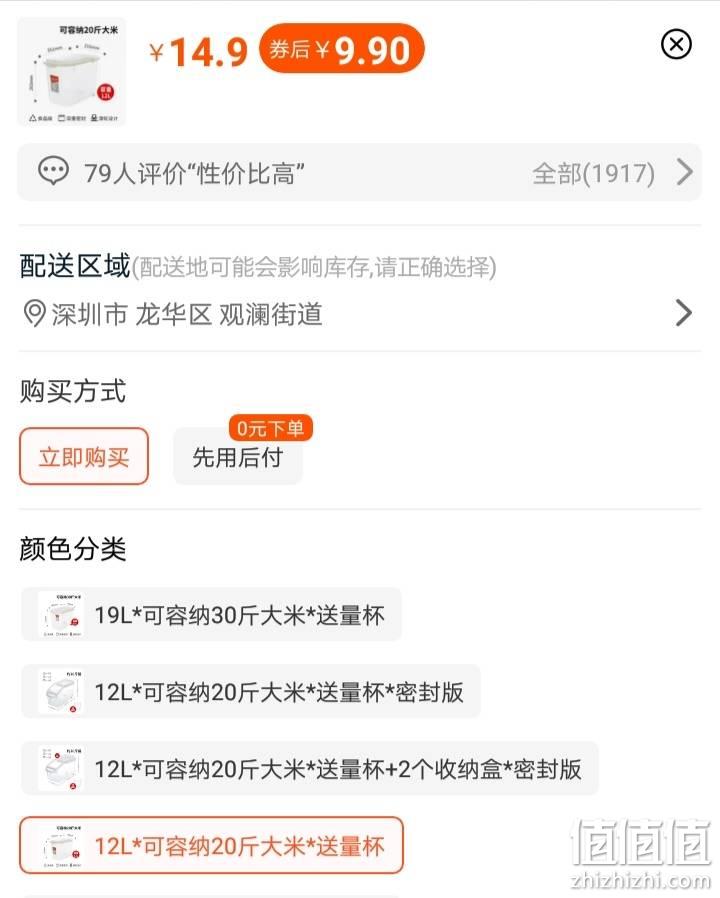Expand delivery area selection chevron
The image size is (720, 898).
click(x=684, y=313)
